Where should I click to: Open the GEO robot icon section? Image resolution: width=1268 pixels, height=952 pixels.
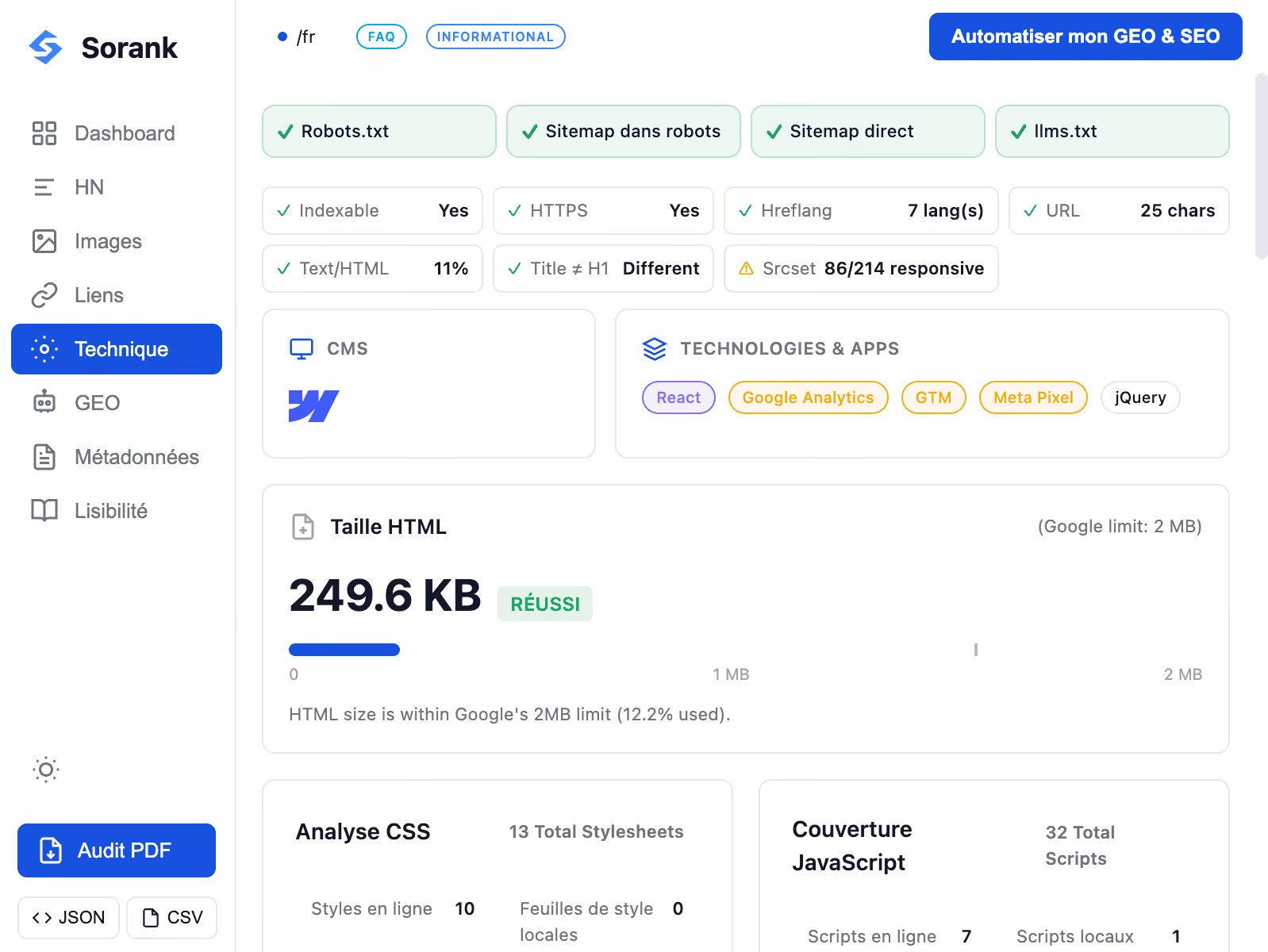pos(44,403)
